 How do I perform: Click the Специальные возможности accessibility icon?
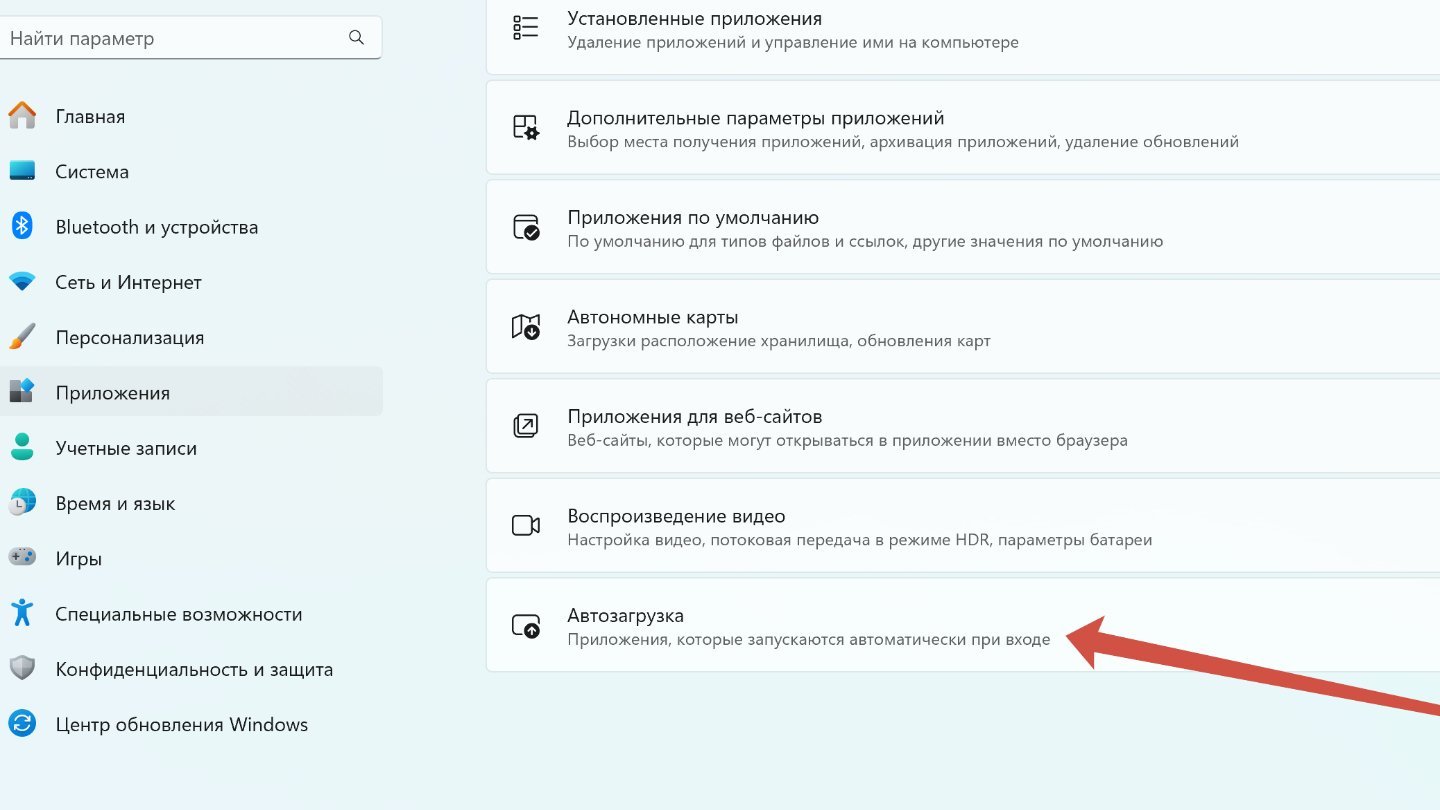[x=22, y=613]
